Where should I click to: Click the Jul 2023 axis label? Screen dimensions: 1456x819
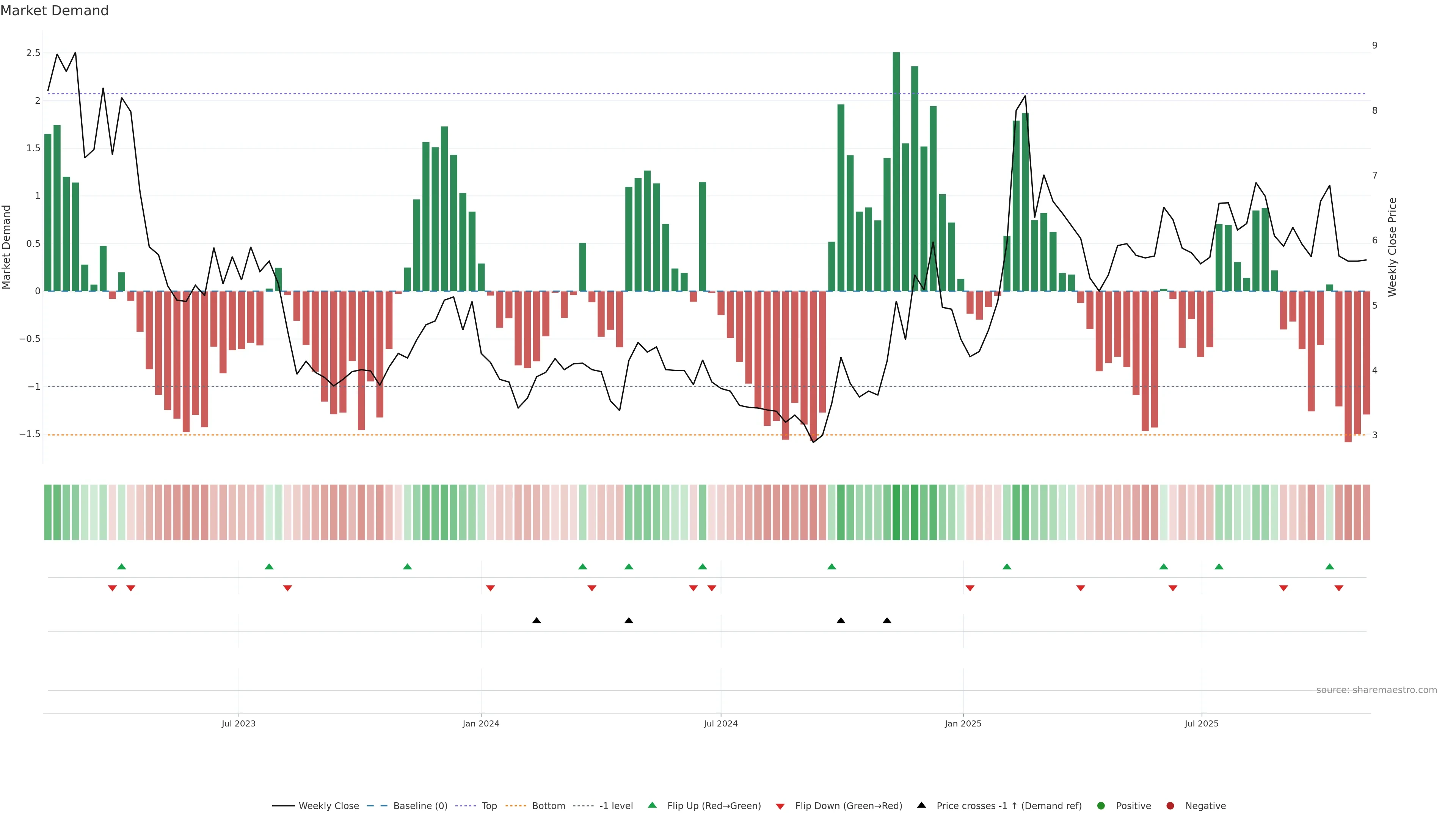point(238,723)
